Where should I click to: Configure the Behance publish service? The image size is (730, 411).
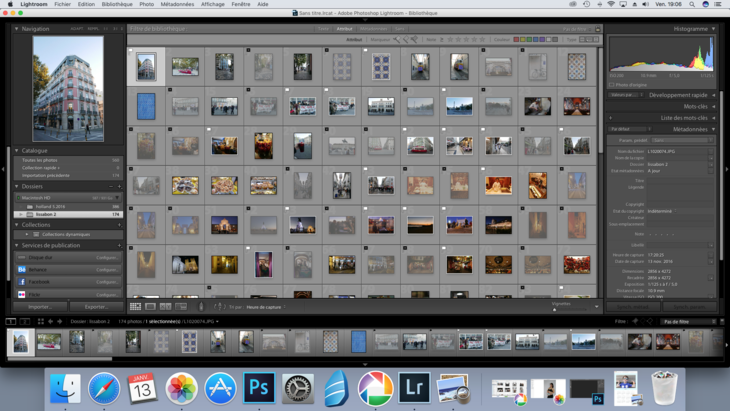pos(107,270)
